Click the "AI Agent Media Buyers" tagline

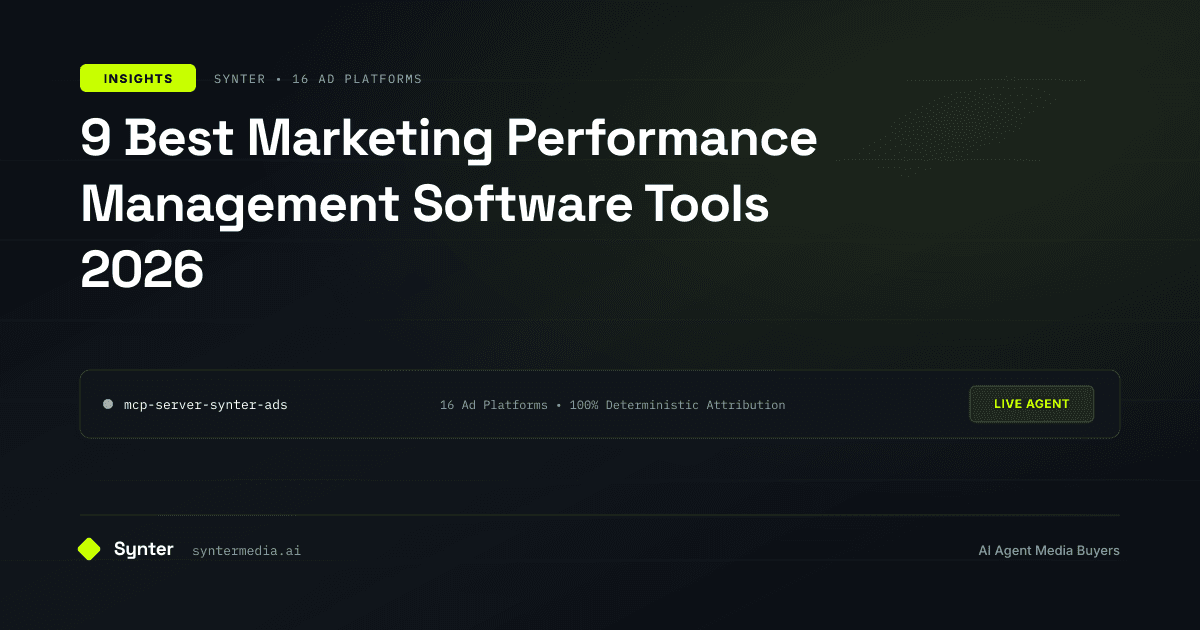click(1049, 550)
